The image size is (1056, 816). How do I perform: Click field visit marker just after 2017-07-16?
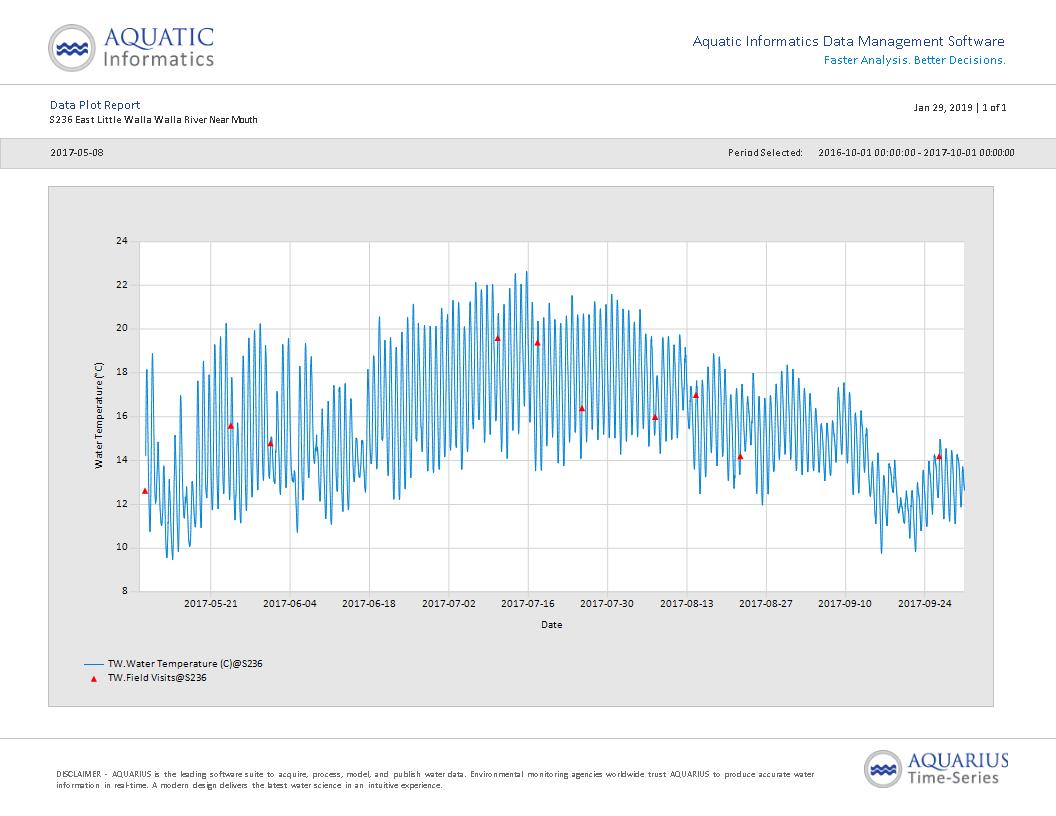point(537,343)
